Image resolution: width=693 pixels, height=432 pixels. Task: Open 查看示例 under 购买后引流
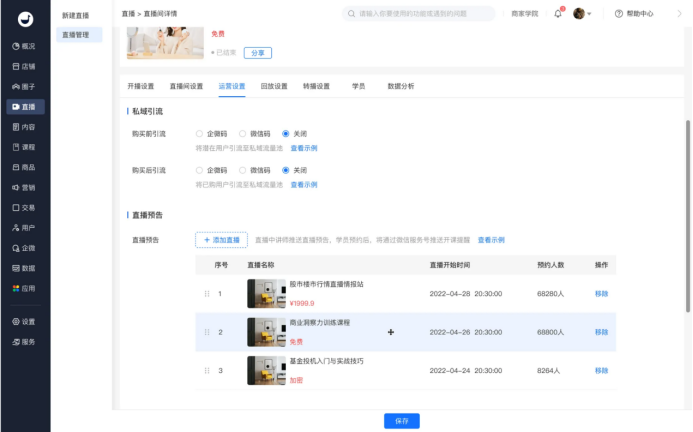click(x=304, y=185)
